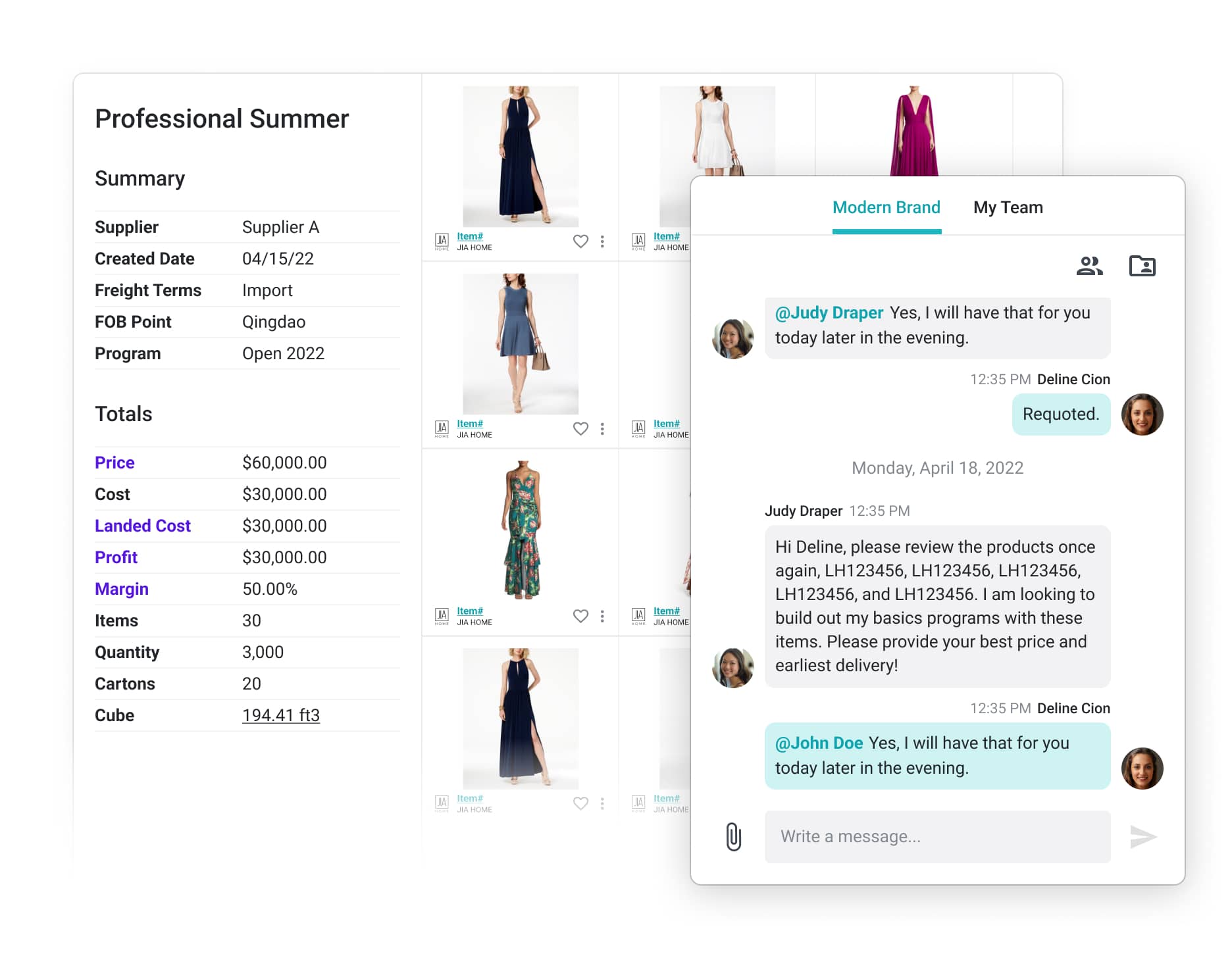Expand three-dot menu for blue skater dress
The height and width of the screenshot is (958, 1232).
(x=602, y=429)
